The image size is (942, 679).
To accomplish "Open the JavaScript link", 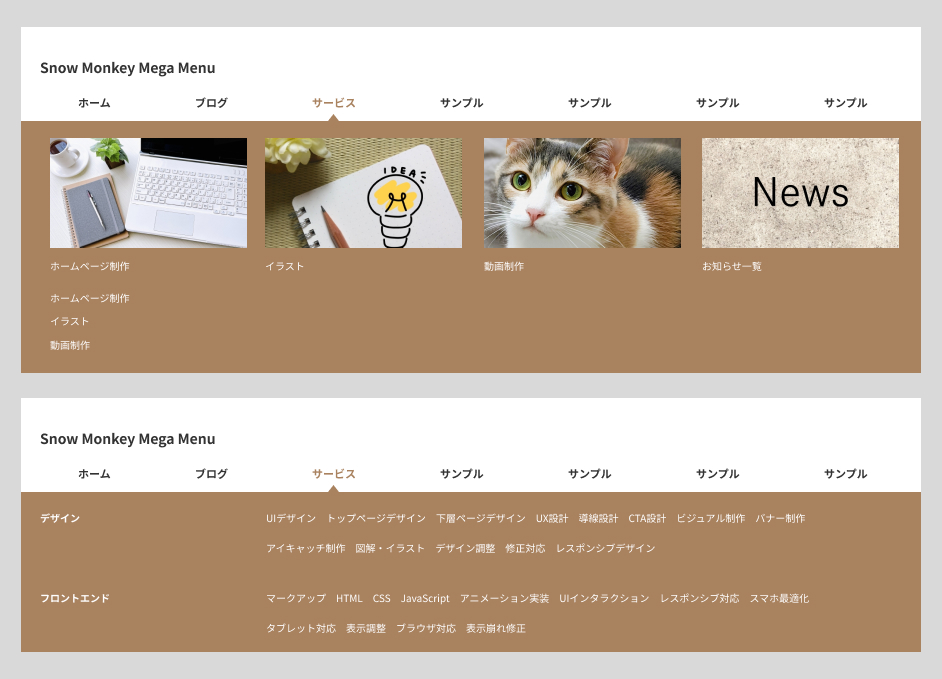I will tap(424, 597).
